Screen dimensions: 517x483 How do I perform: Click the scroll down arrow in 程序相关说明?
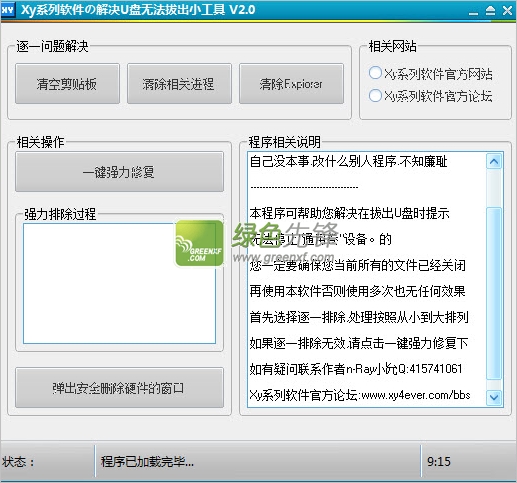[494, 397]
